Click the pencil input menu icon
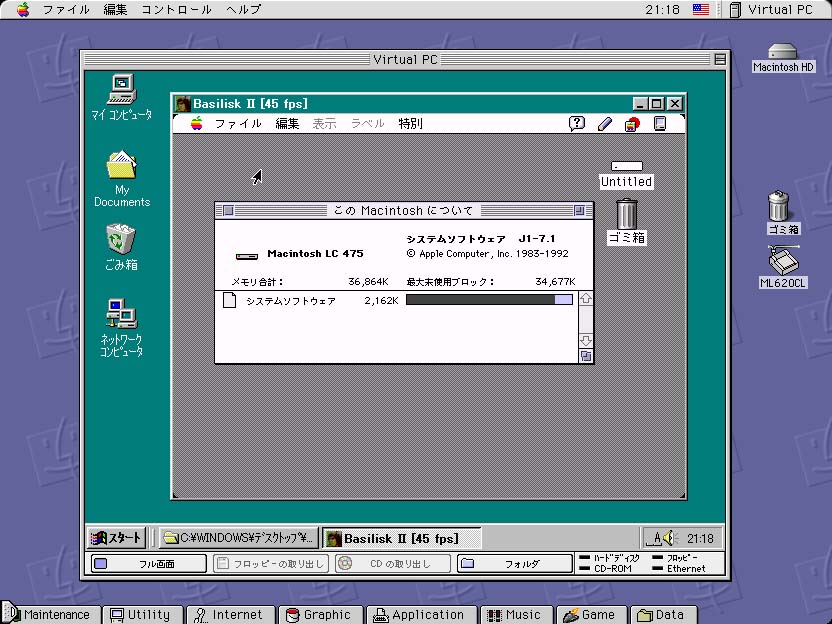The width and height of the screenshot is (832, 624). point(604,124)
